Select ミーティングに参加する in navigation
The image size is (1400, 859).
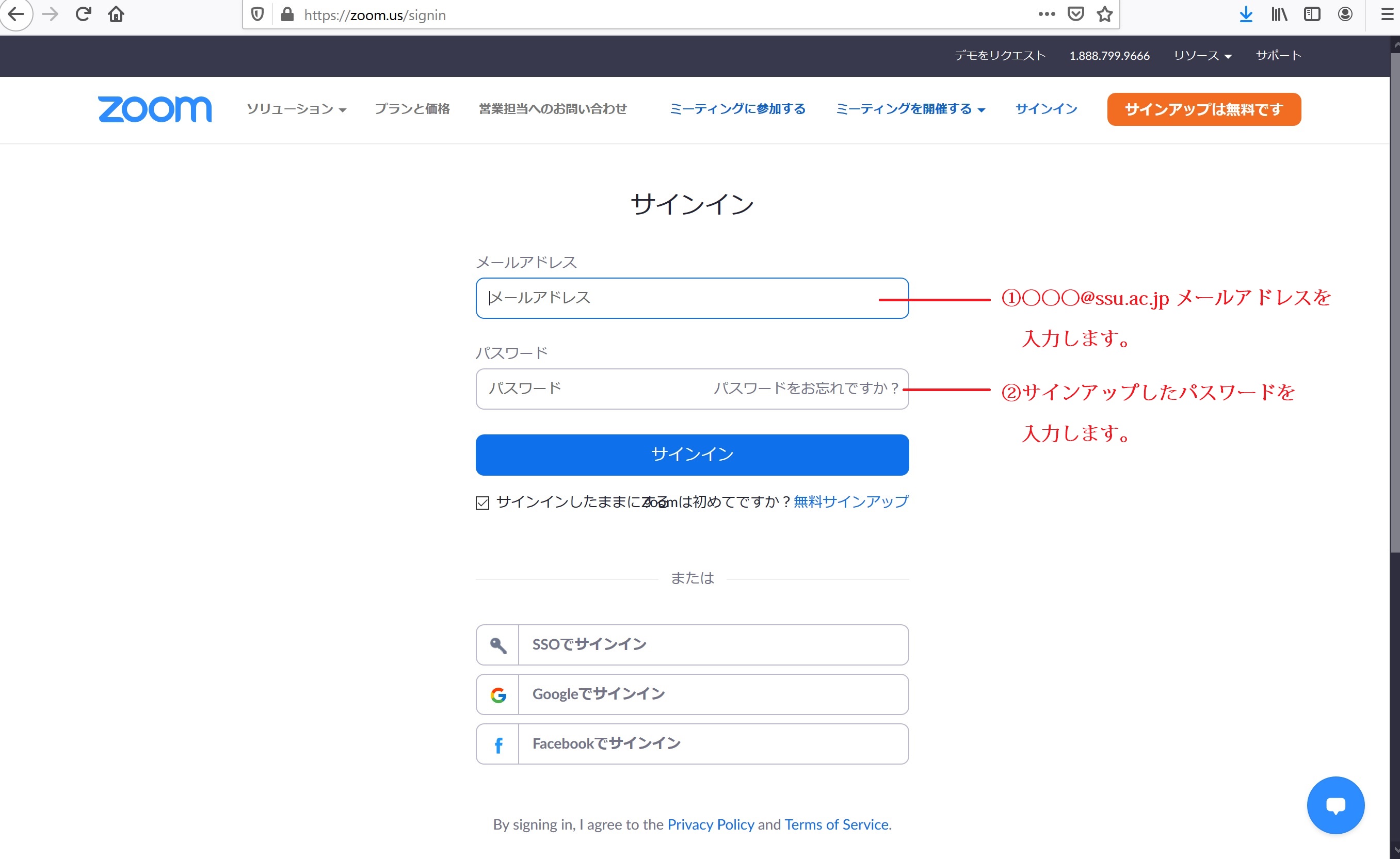(737, 109)
